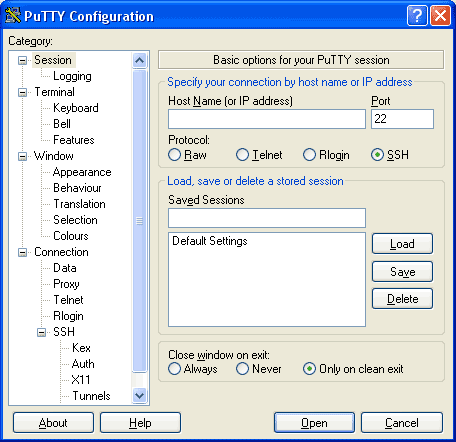Click the question mark help icon

[x=417, y=15]
